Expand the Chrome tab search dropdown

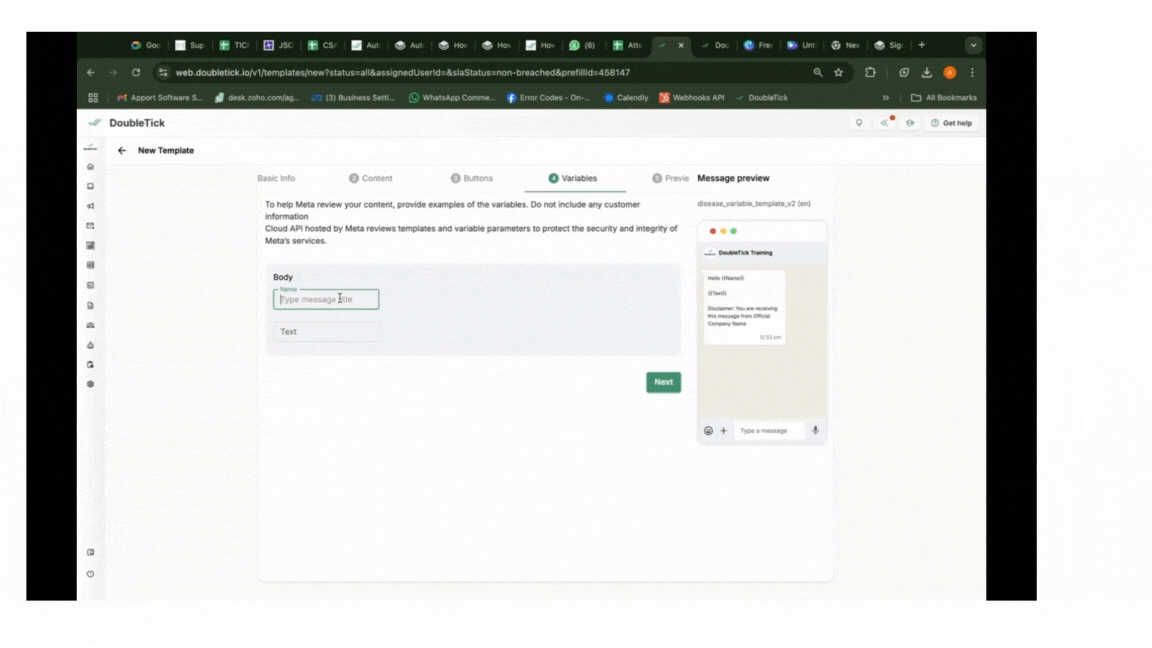973,45
